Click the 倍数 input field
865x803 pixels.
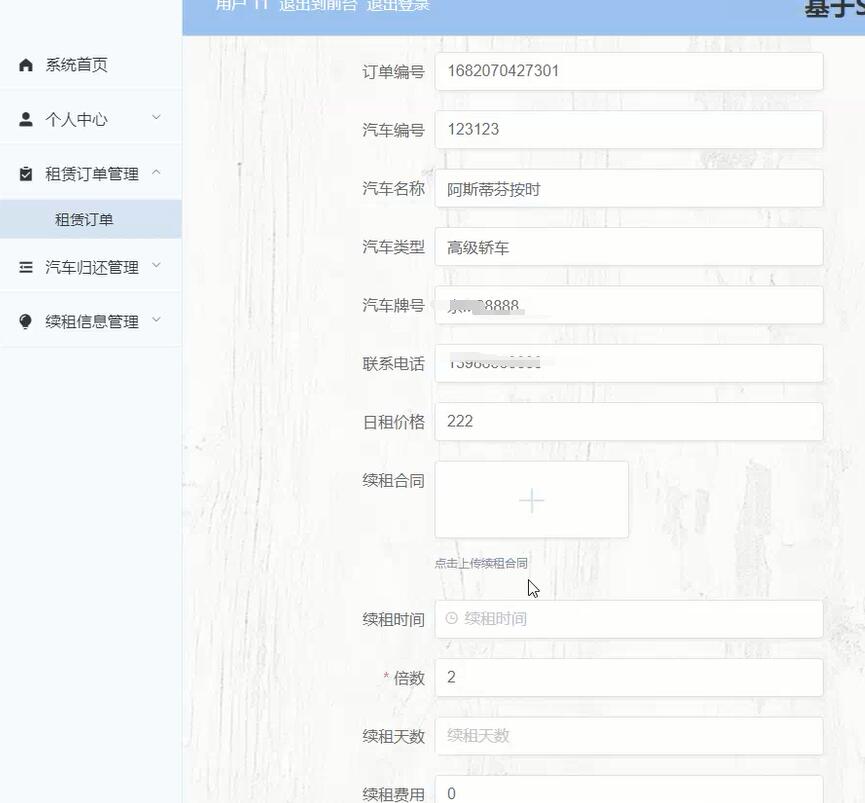click(x=628, y=677)
